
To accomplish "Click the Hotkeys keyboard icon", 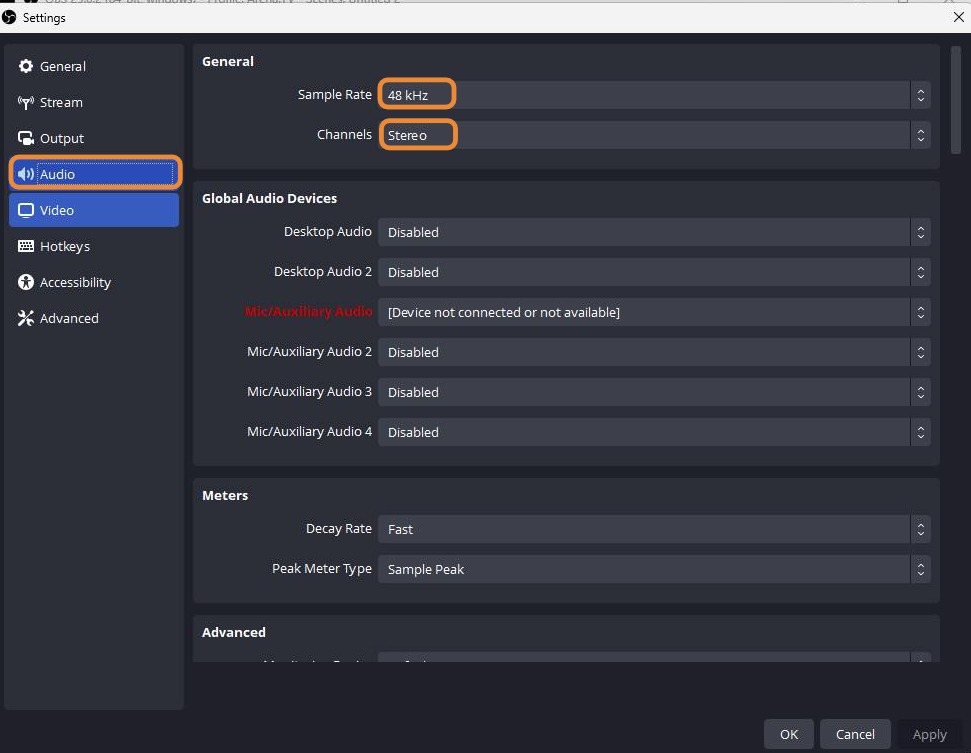I will pyautogui.click(x=25, y=246).
